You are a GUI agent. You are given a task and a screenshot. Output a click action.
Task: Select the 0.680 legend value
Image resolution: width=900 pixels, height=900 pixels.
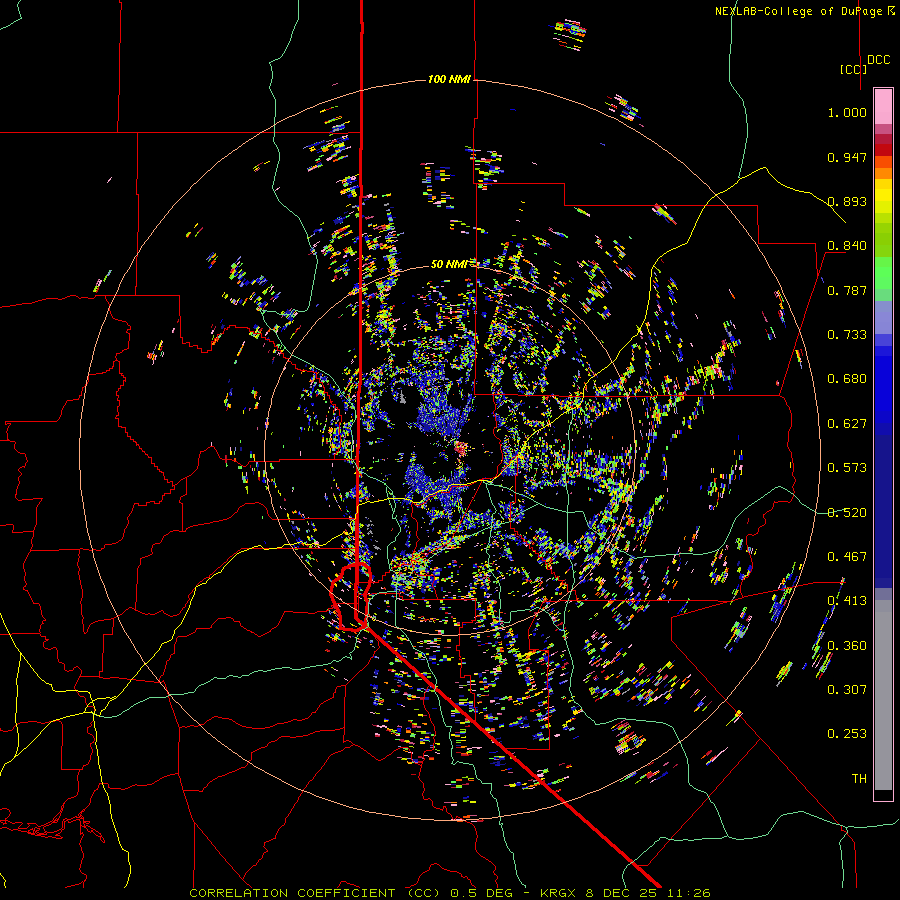coord(847,379)
